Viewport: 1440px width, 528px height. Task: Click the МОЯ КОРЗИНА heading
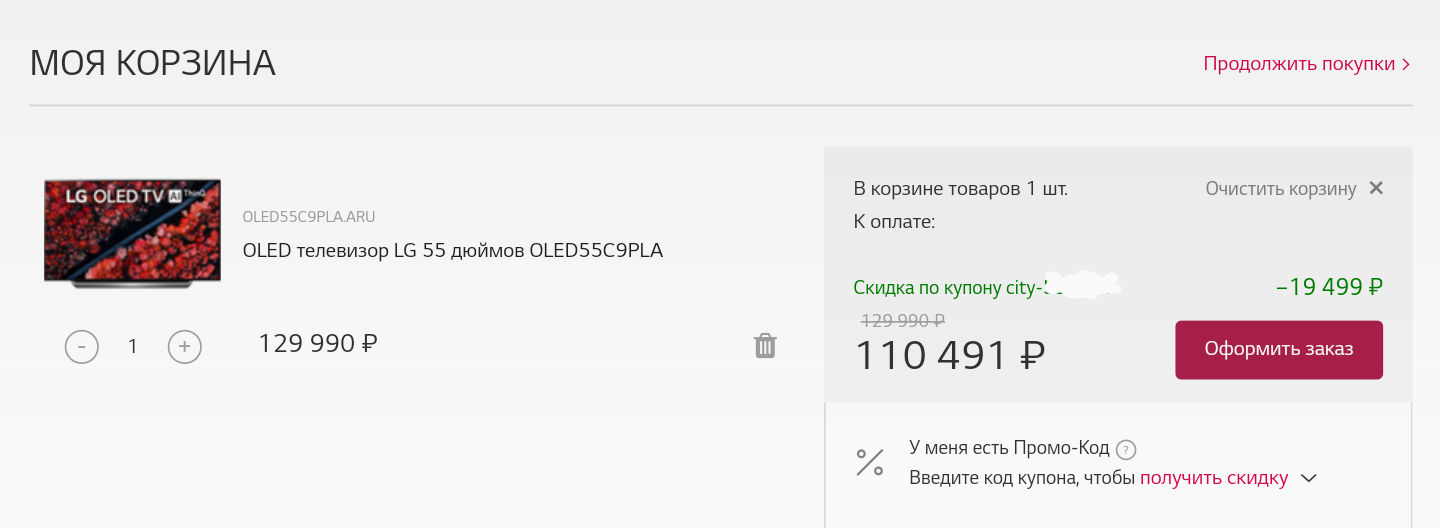pyautogui.click(x=153, y=63)
